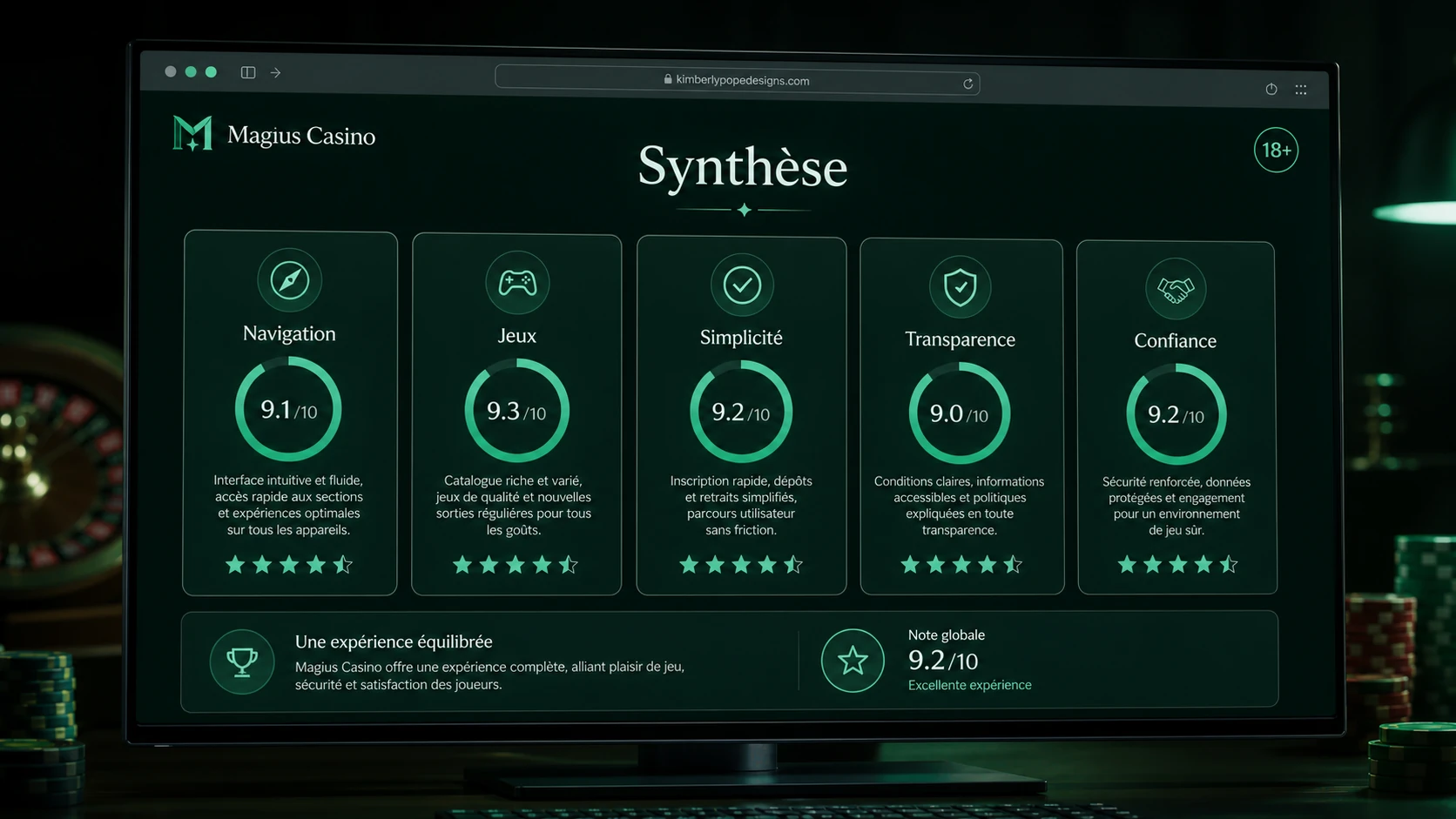Viewport: 1456px width, 819px height.
Task: Open the browser grid menu dots
Action: coord(1301,90)
